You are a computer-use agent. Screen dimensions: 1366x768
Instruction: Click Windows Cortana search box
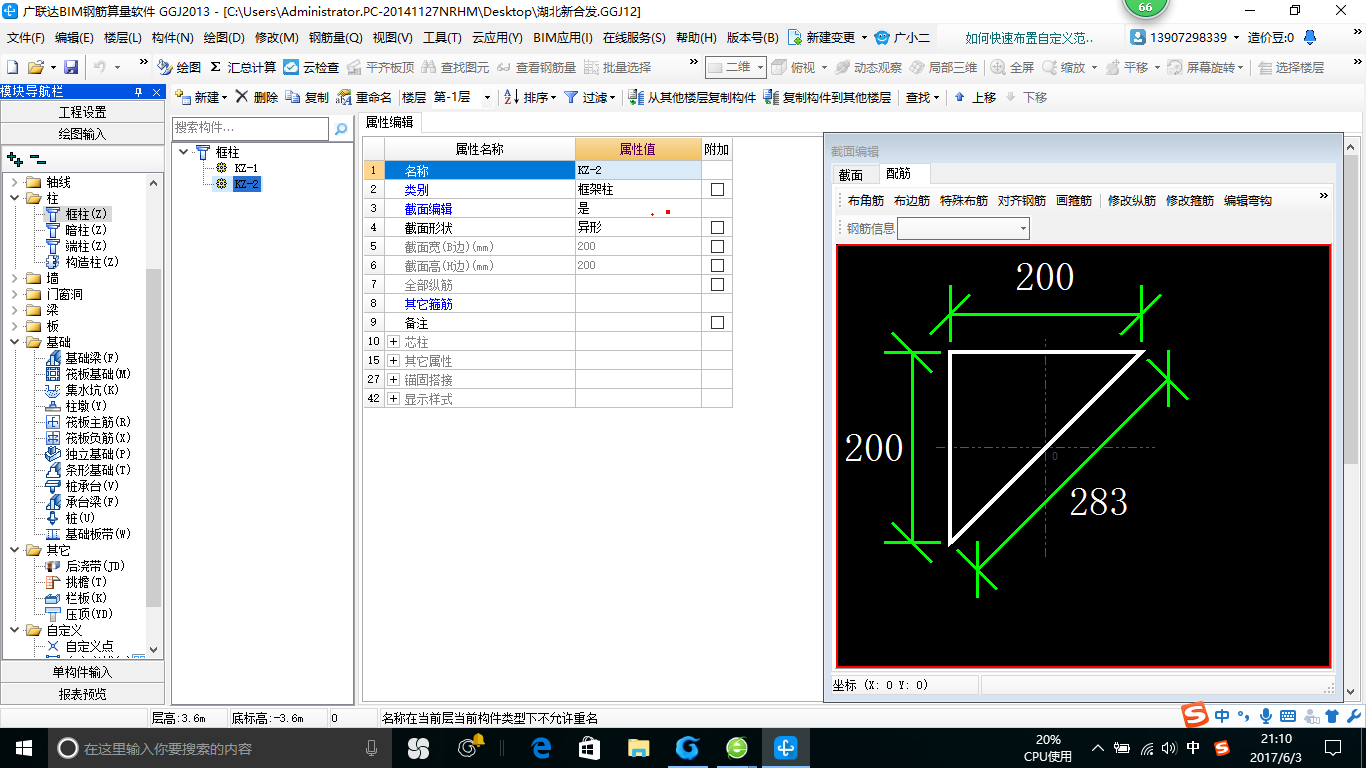pyautogui.click(x=218, y=748)
